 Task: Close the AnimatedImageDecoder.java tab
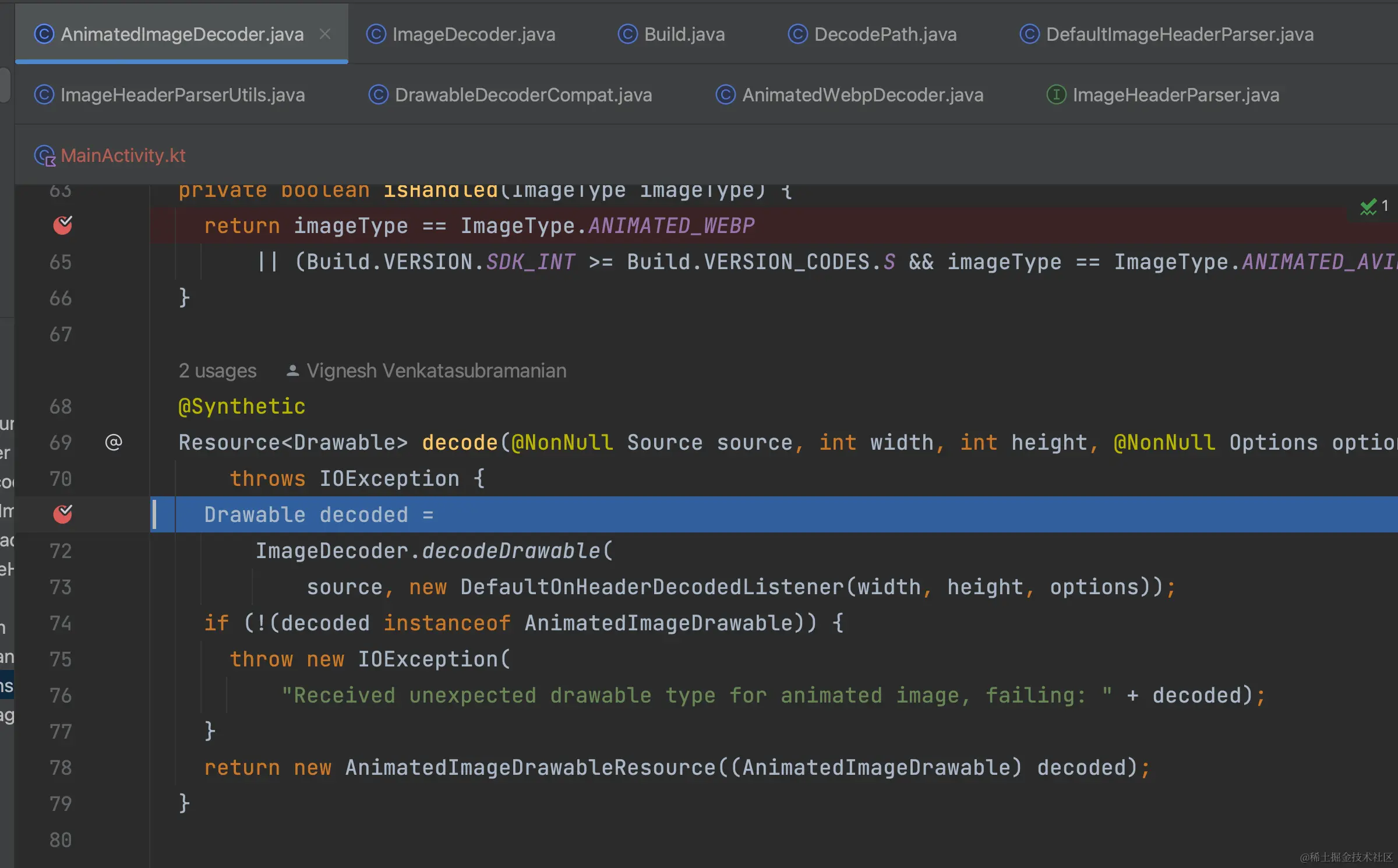(x=325, y=34)
